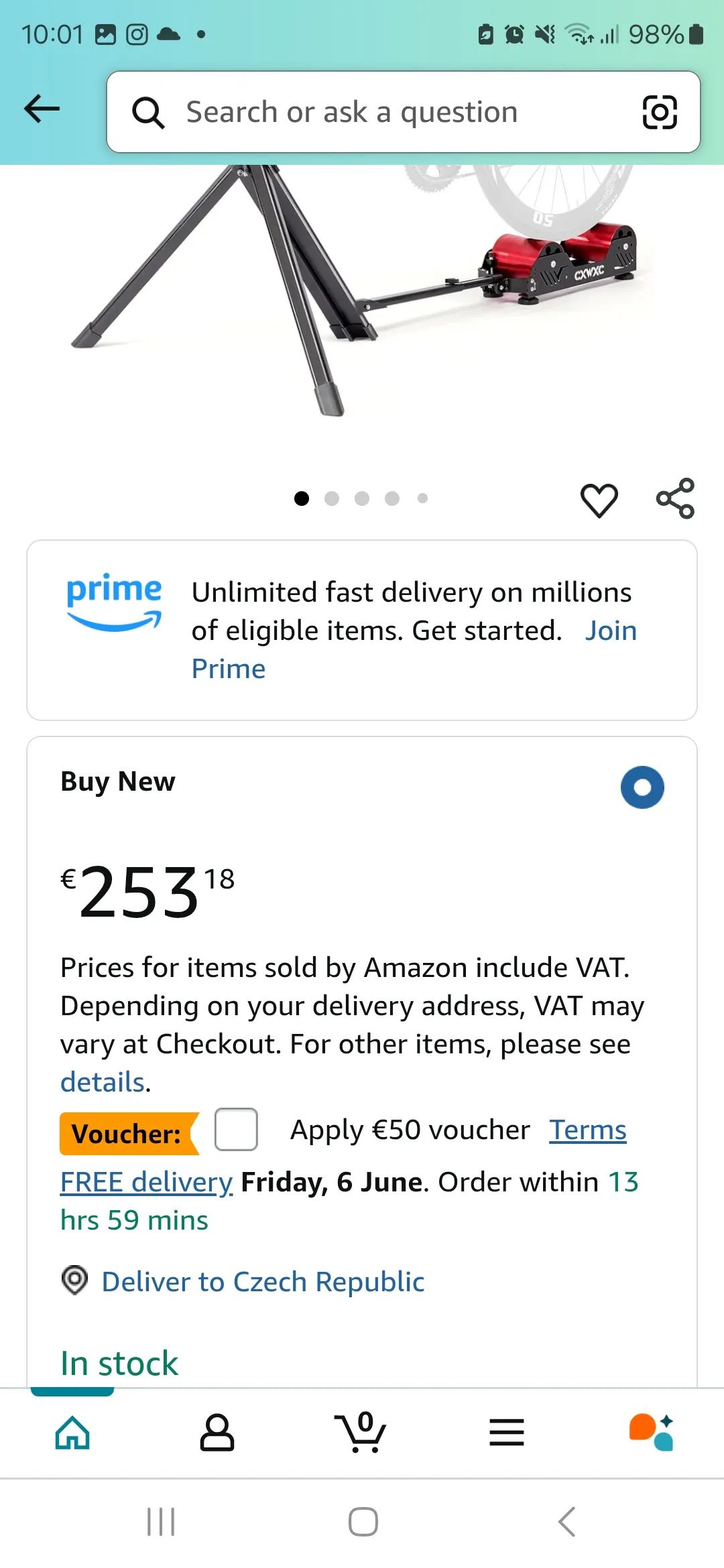Open the hamburger menu tab
Viewport: 724px width, 1568px height.
507,1433
